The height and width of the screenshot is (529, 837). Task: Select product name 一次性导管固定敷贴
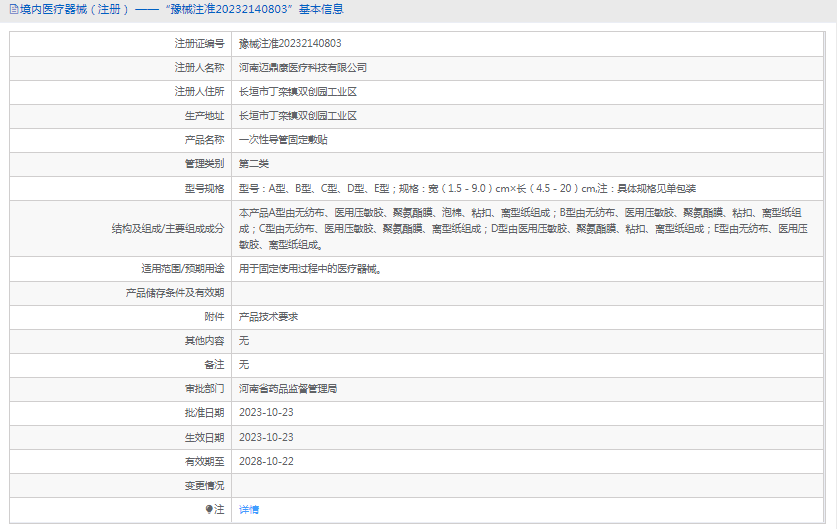pos(283,140)
